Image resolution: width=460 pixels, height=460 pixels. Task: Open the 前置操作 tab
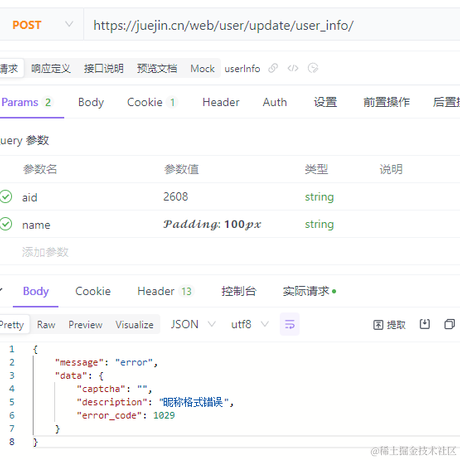pos(386,102)
